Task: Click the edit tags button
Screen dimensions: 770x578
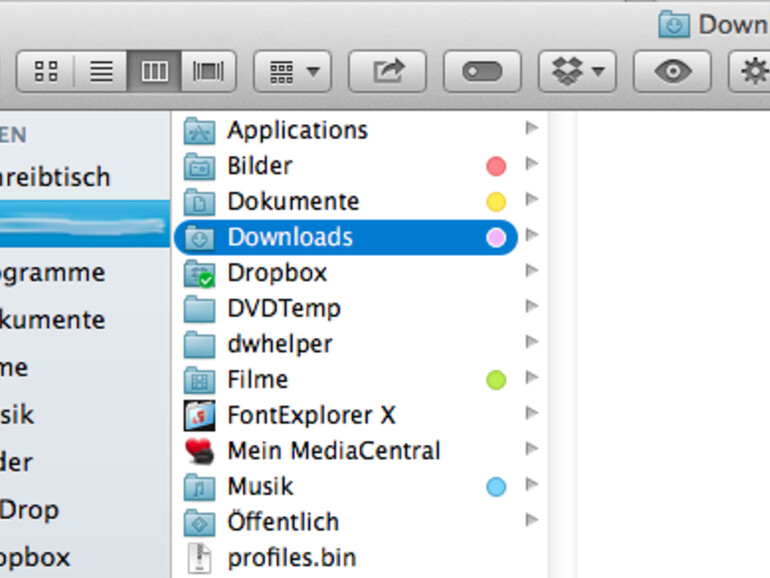Action: (x=482, y=72)
